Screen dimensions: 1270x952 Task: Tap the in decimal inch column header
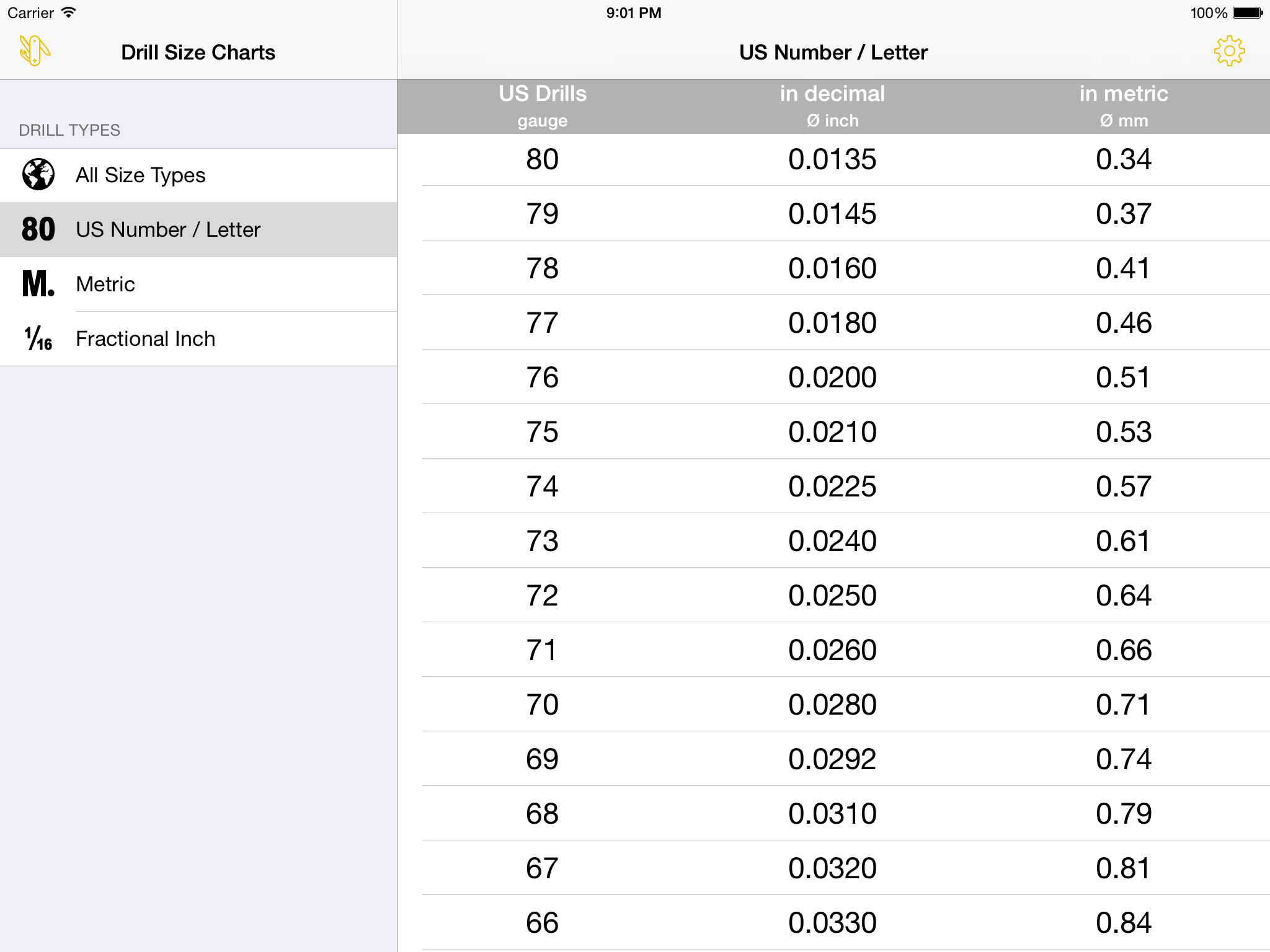832,106
